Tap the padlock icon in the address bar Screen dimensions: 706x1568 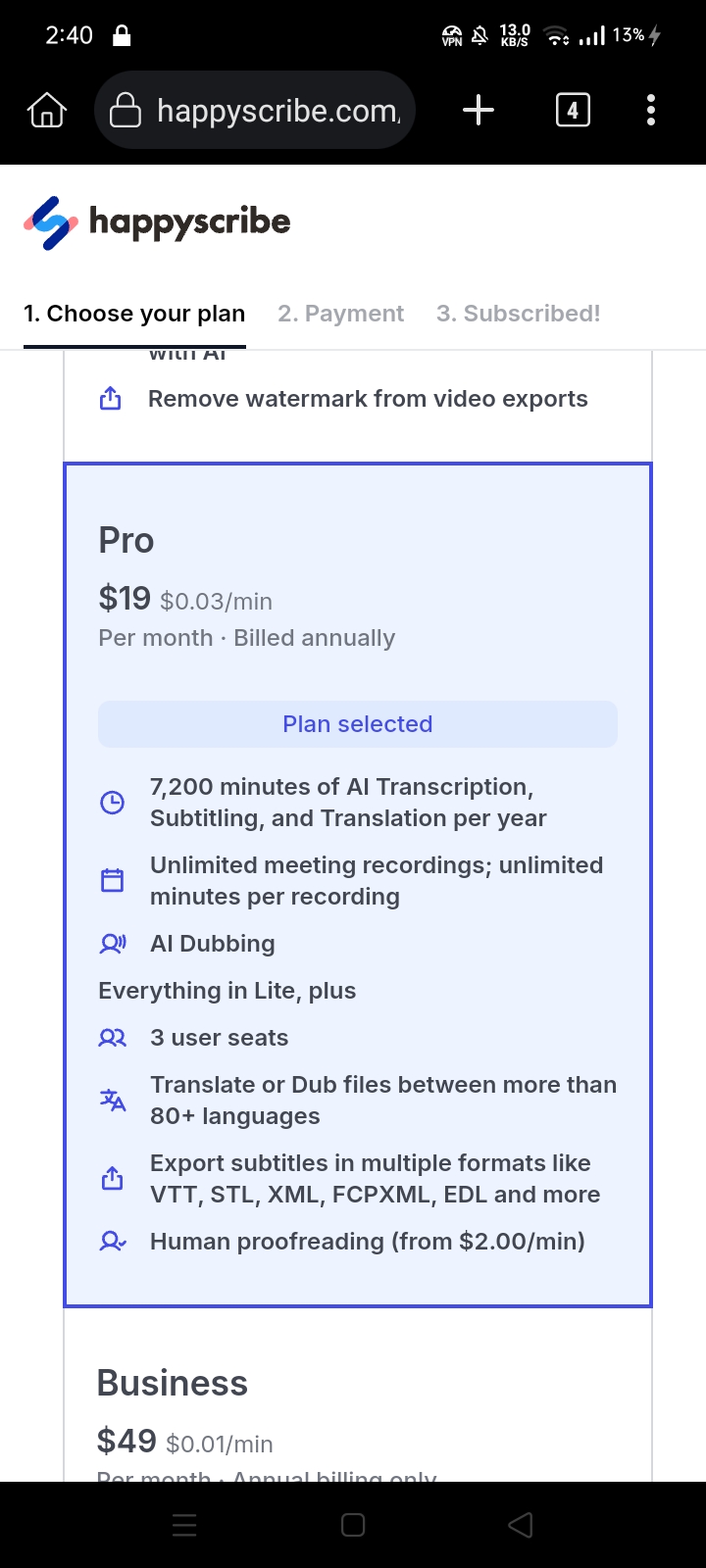click(x=126, y=111)
